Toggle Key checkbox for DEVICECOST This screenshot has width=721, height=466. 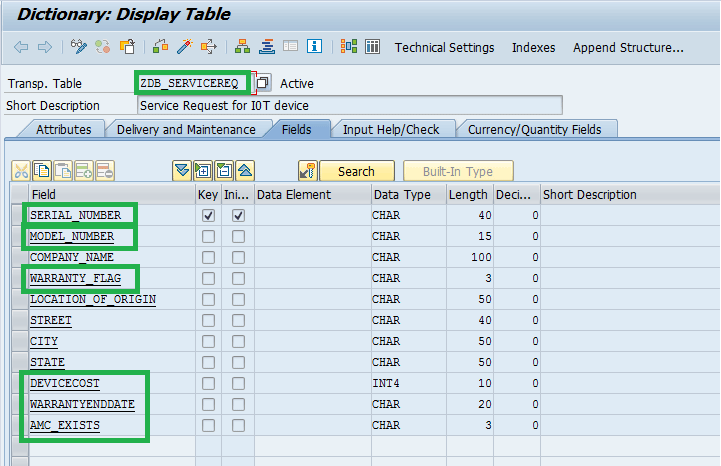pos(208,383)
